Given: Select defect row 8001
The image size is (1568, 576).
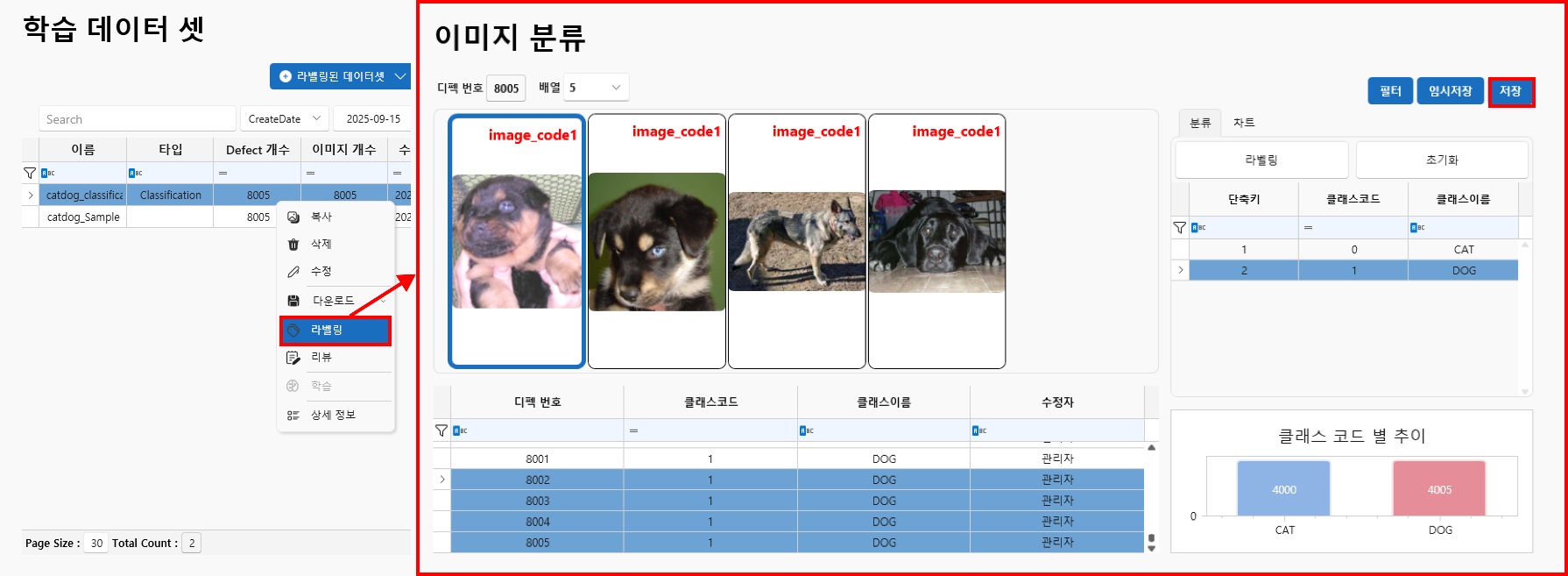Looking at the screenshot, I should coord(789,459).
